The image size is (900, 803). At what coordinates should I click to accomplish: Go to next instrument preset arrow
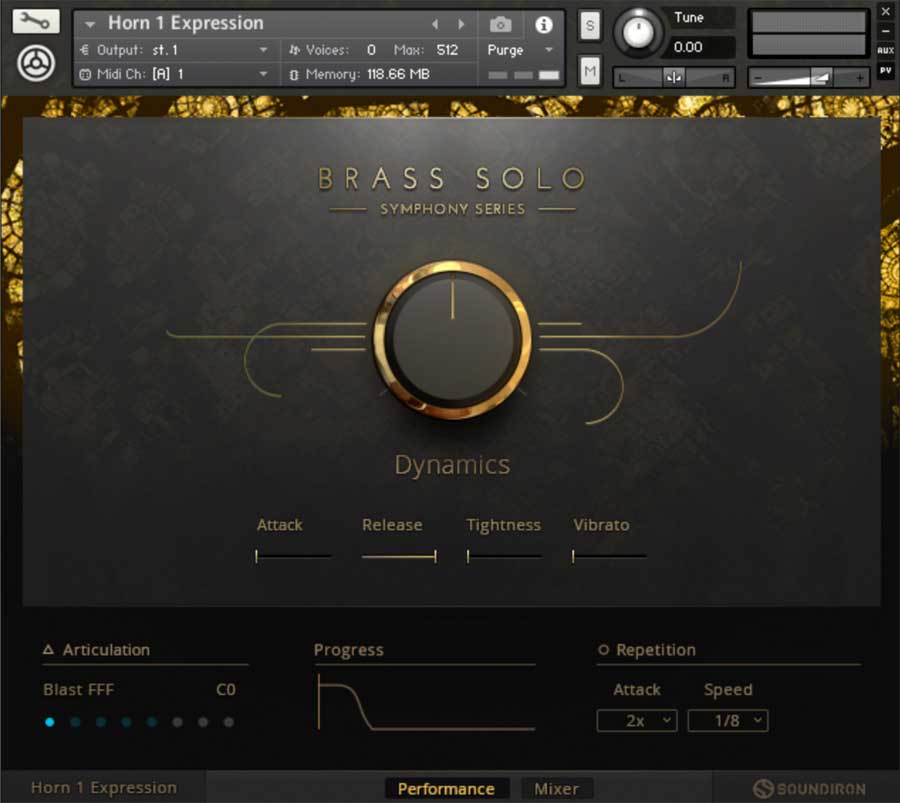(x=460, y=24)
